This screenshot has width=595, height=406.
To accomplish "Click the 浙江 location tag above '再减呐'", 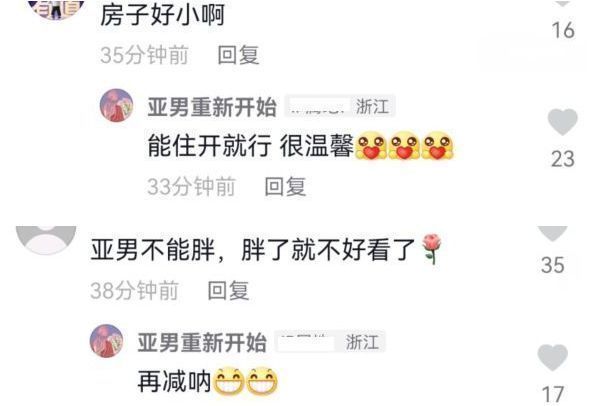I will click(x=362, y=342).
